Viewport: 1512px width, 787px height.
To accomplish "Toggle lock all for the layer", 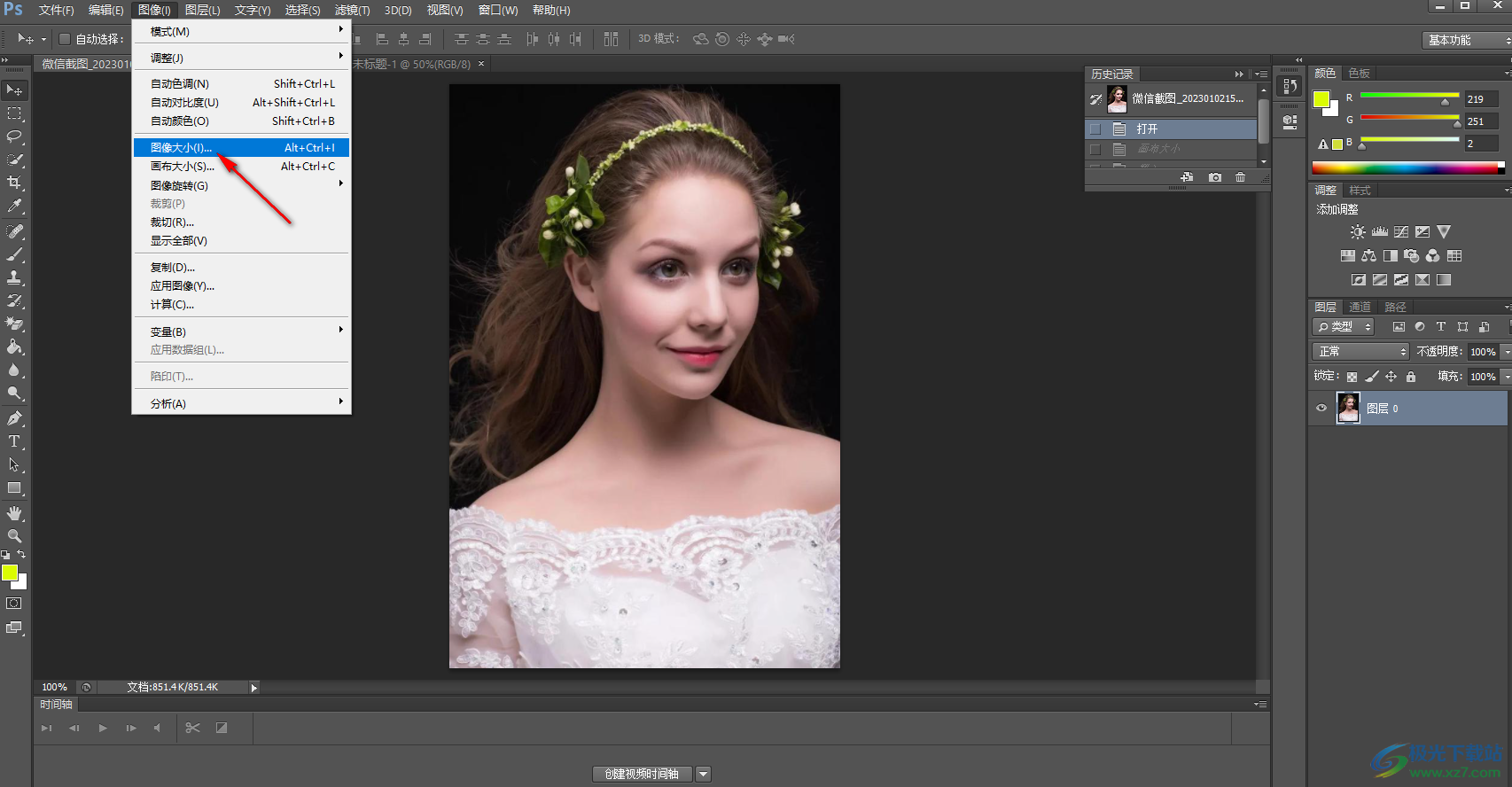I will (x=1411, y=377).
